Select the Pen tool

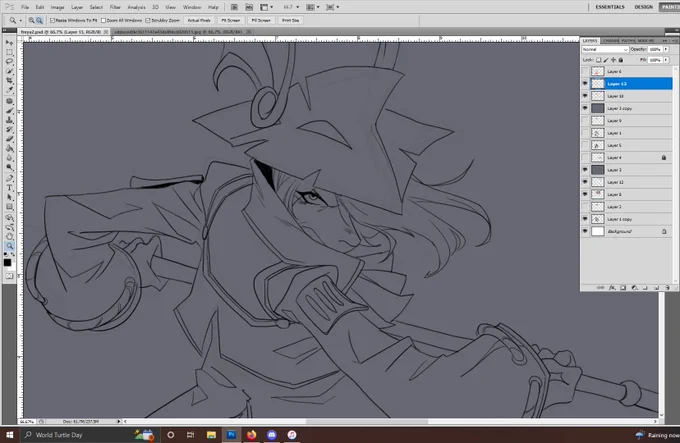click(x=9, y=178)
